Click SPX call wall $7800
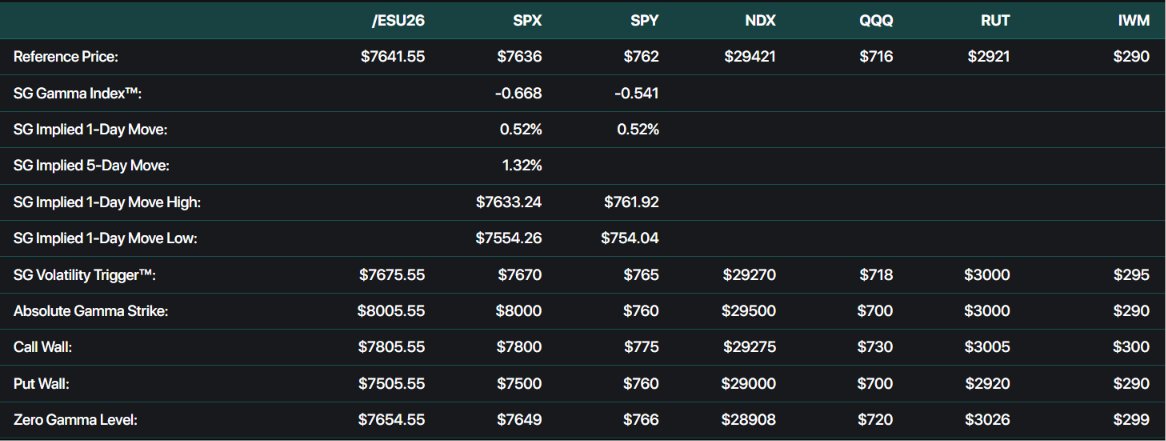 pyautogui.click(x=520, y=347)
